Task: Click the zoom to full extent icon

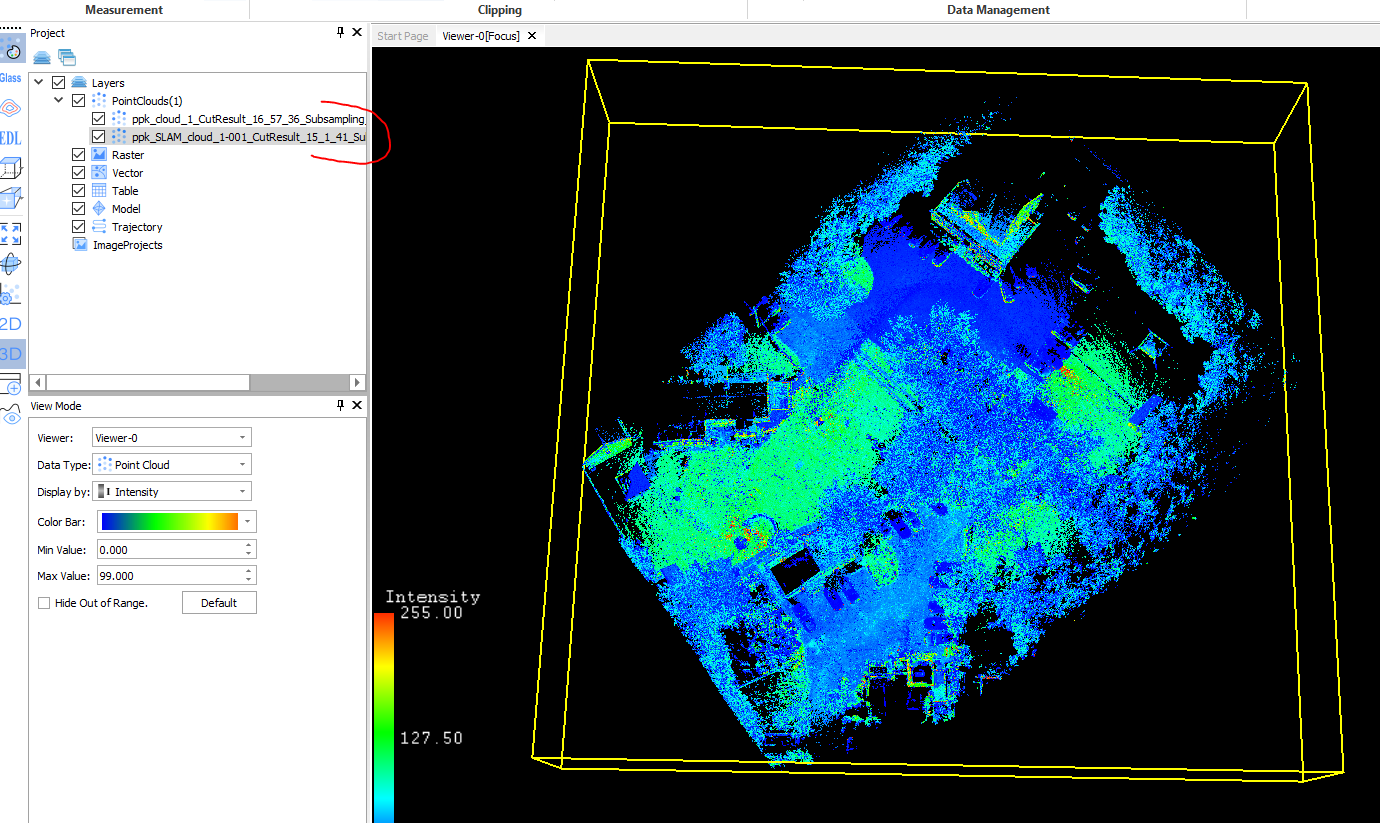Action: pos(11,234)
